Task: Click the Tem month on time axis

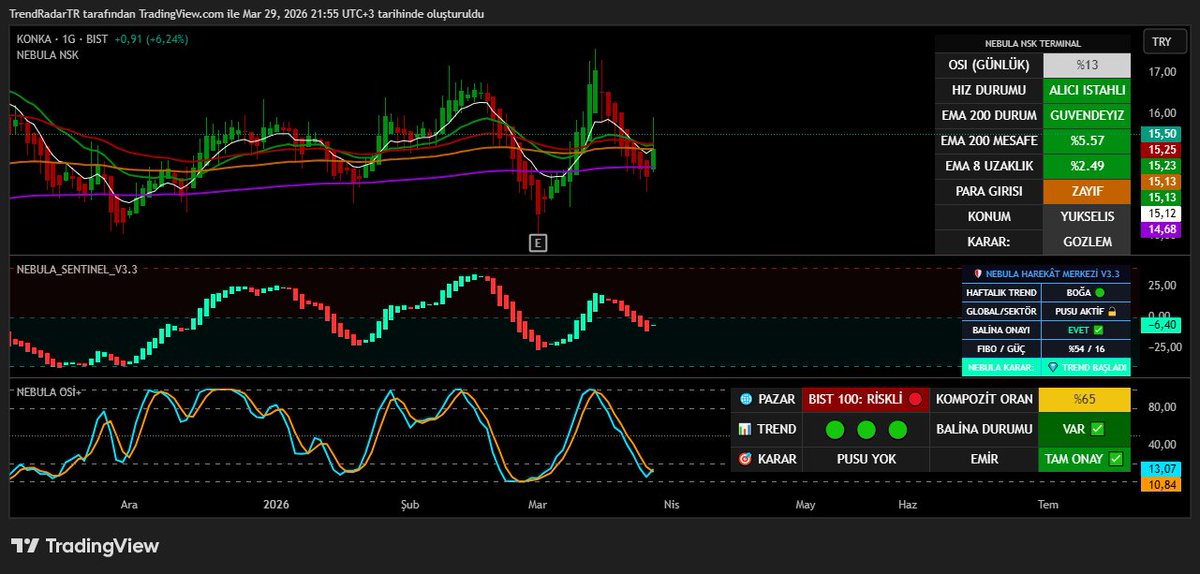Action: click(1047, 505)
